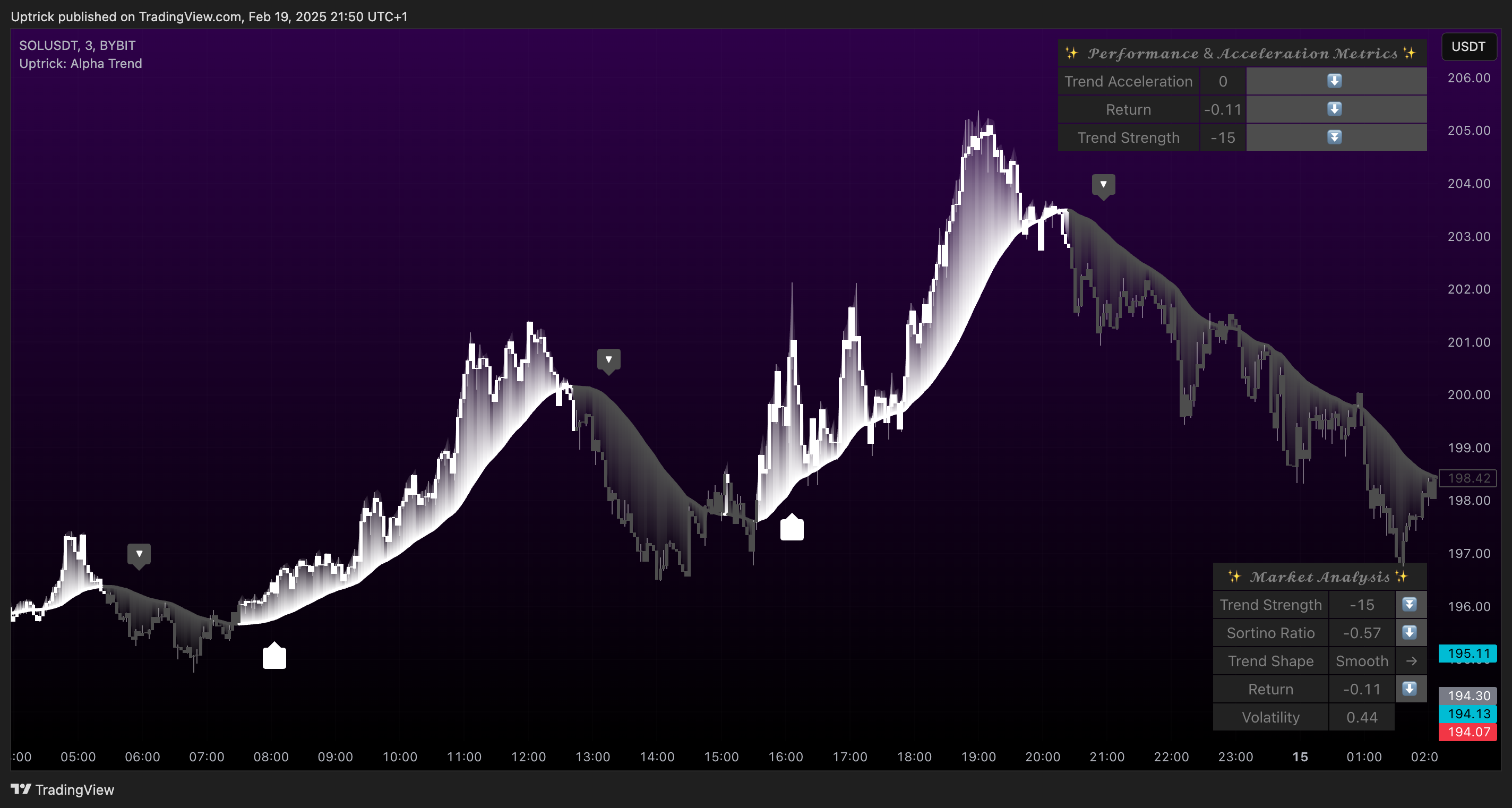Screen dimensions: 1512x808
Task: Click the sell signal marker near 21:00
Action: tap(1104, 186)
